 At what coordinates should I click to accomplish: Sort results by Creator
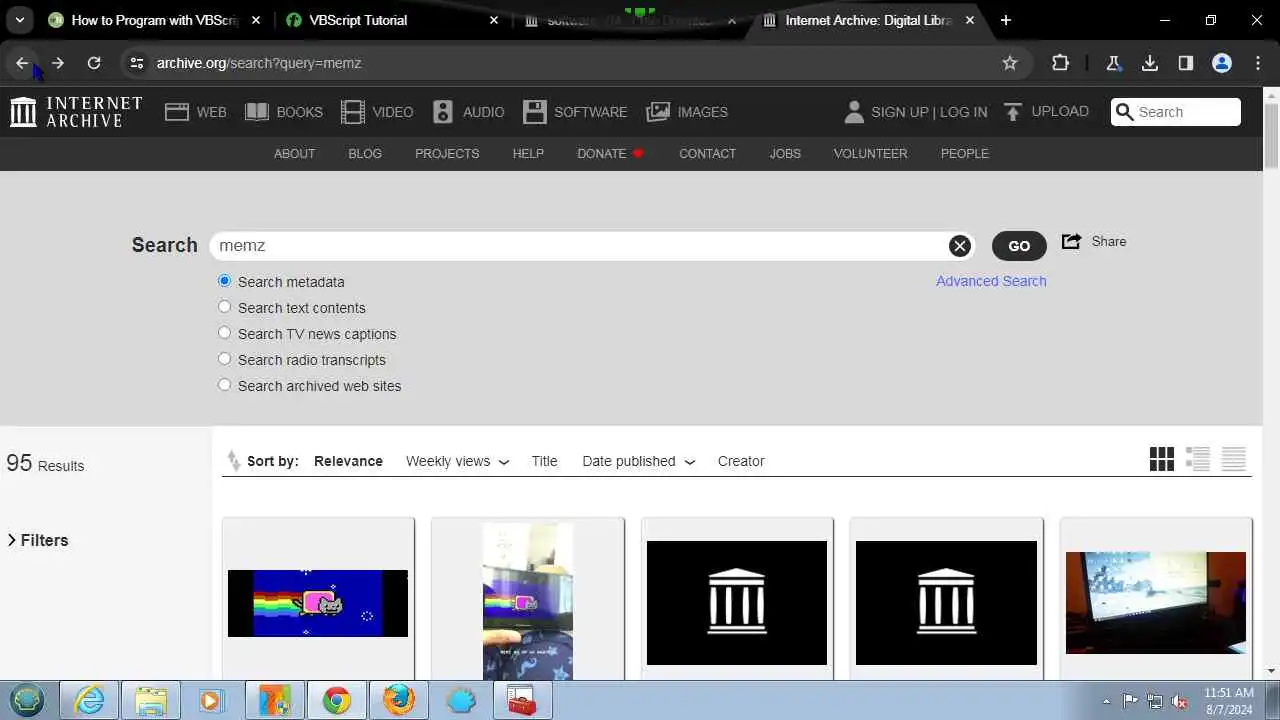[741, 461]
